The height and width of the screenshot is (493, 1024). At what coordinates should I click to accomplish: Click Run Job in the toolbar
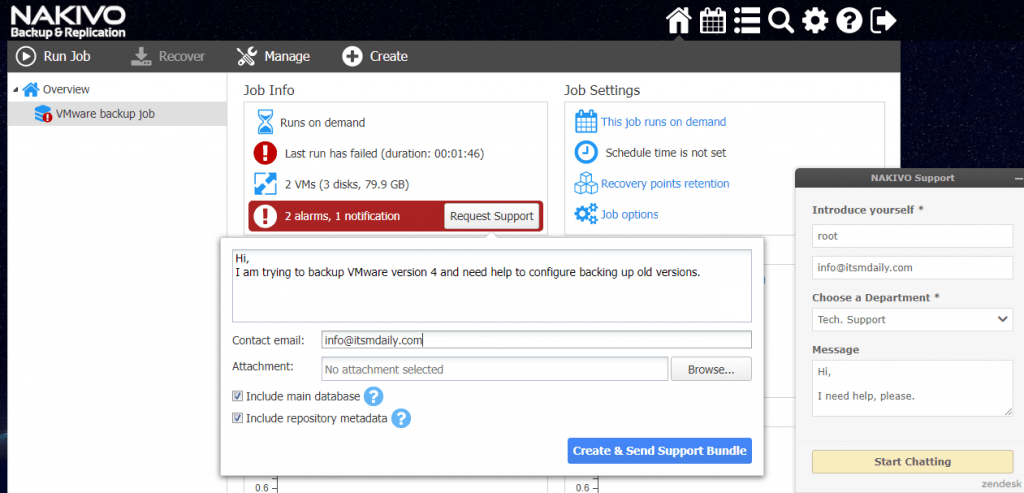click(53, 57)
